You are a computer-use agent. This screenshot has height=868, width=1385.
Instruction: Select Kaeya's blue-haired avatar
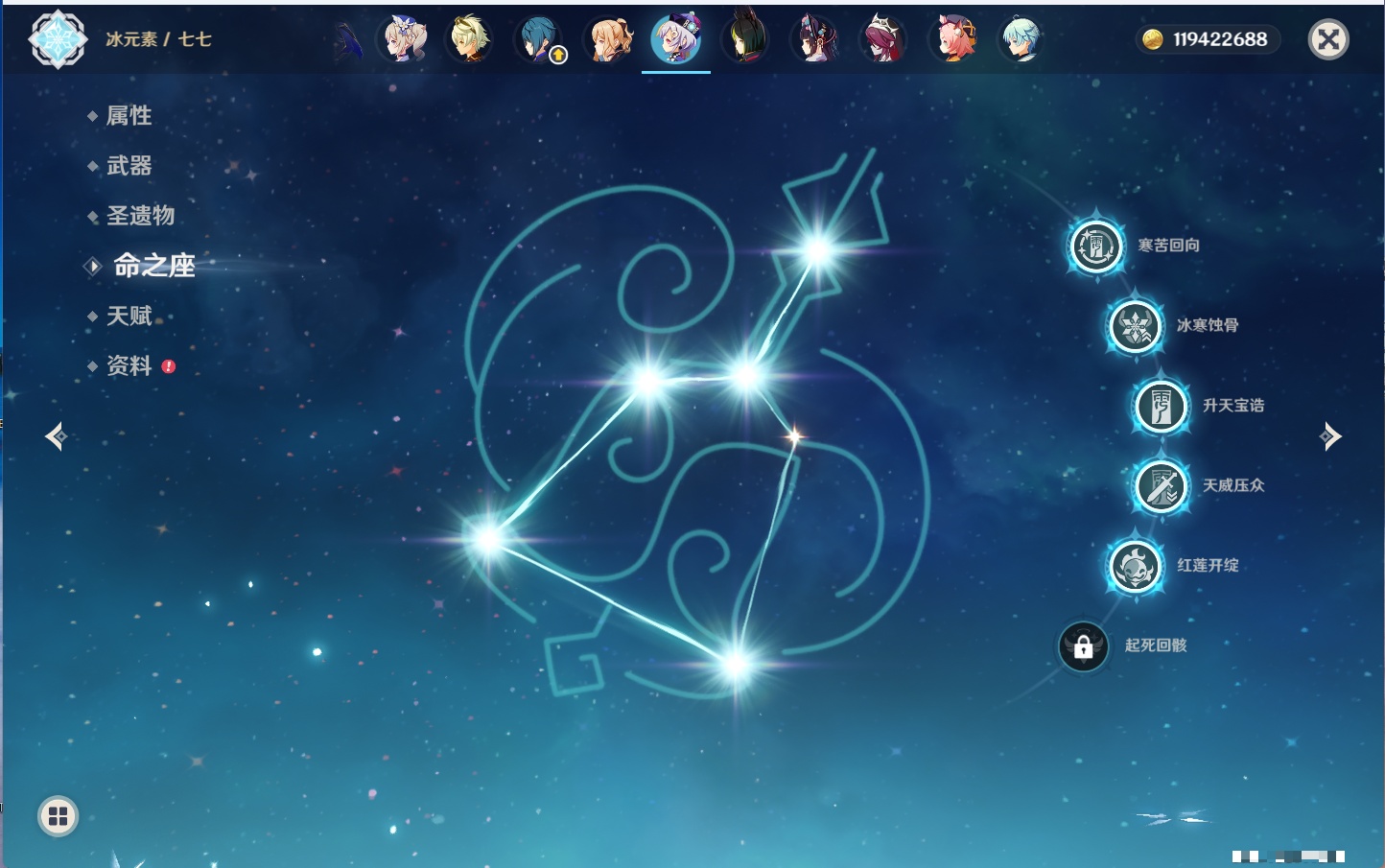click(539, 39)
